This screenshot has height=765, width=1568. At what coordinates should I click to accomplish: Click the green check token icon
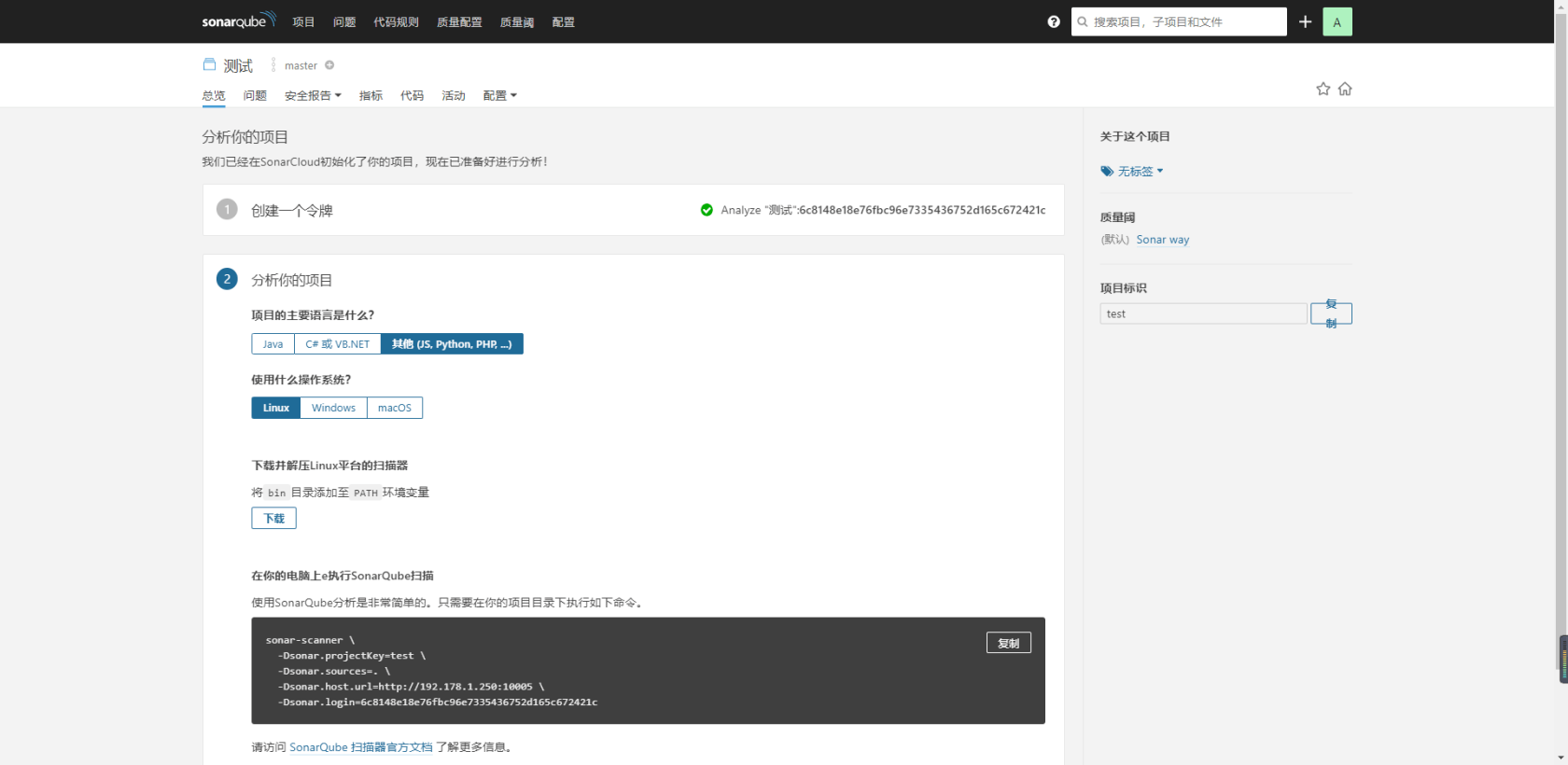[707, 210]
